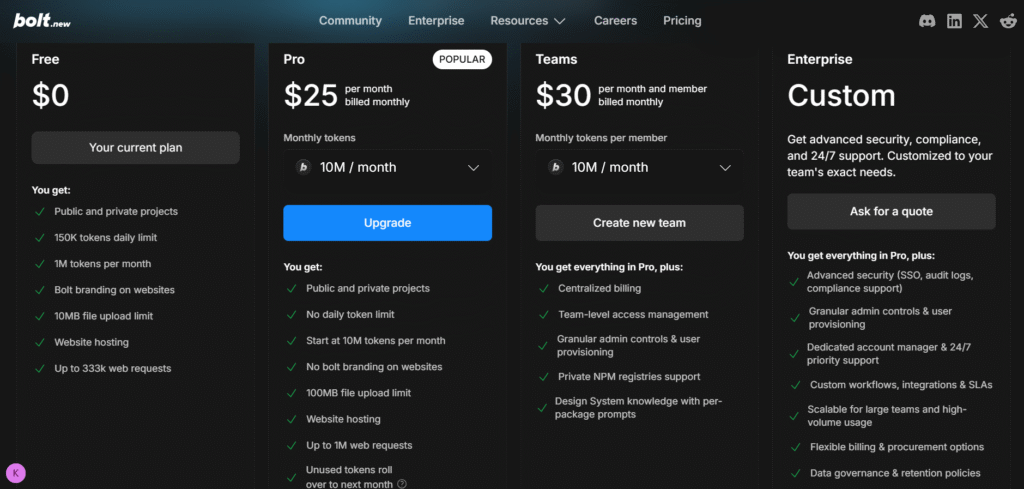Click the Your current plan button

(135, 148)
